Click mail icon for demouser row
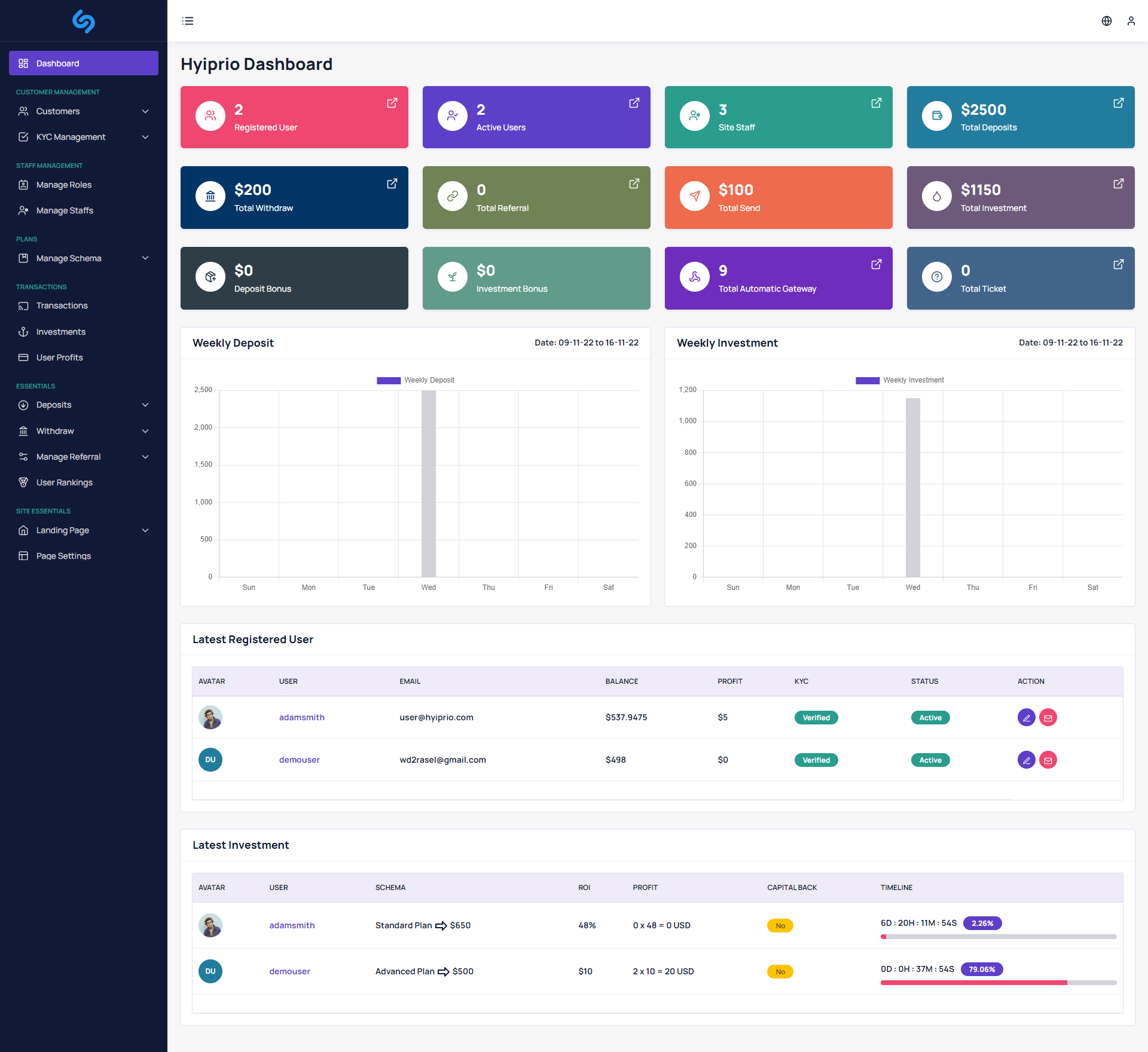 point(1048,760)
